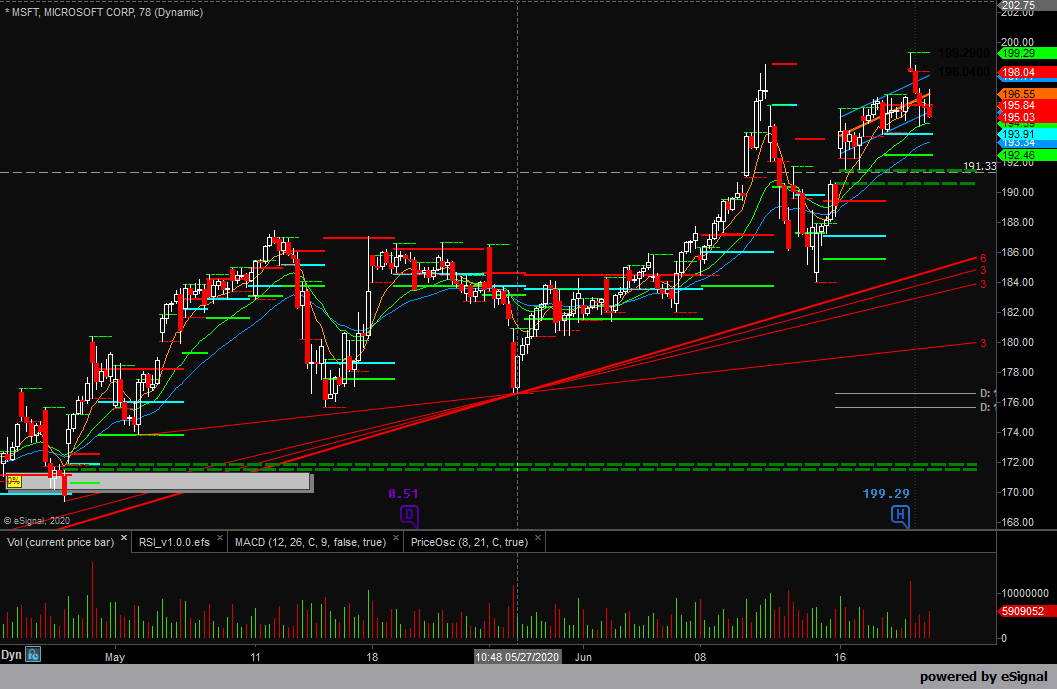Image resolution: width=1057 pixels, height=689 pixels.
Task: Click the lock-clock icon beside Dyn
Action: tap(33, 654)
